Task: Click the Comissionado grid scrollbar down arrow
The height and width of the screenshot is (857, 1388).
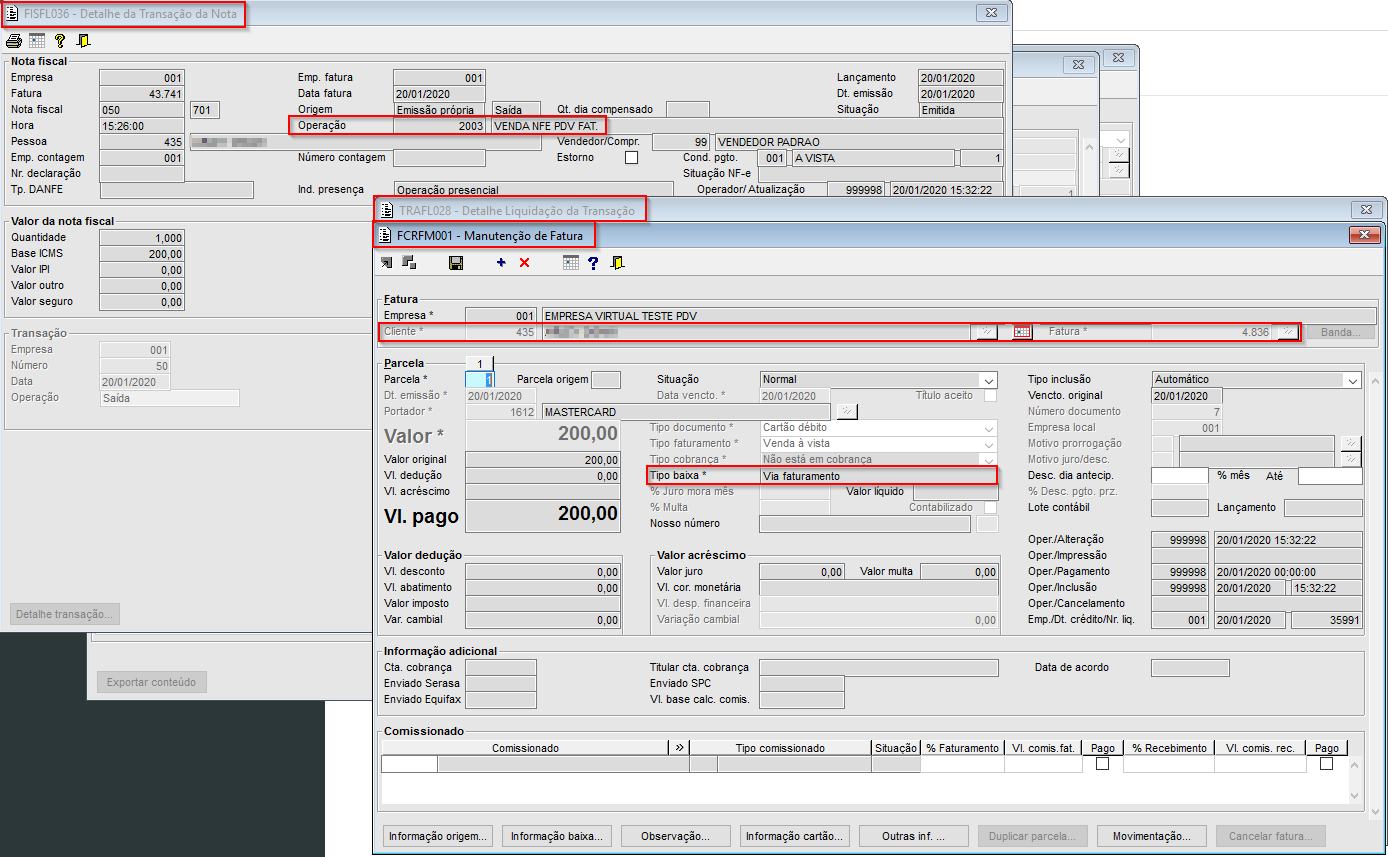Action: [1356, 797]
